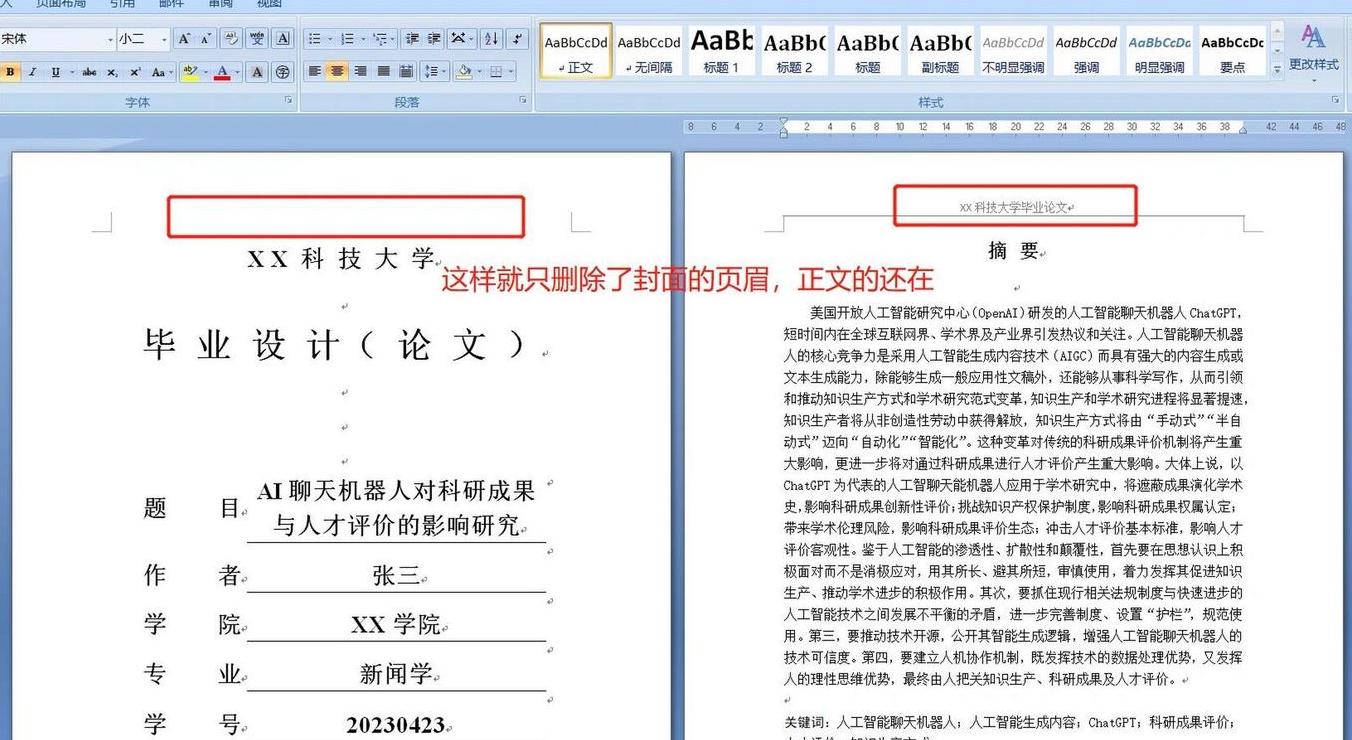Align text to the left

tap(315, 72)
